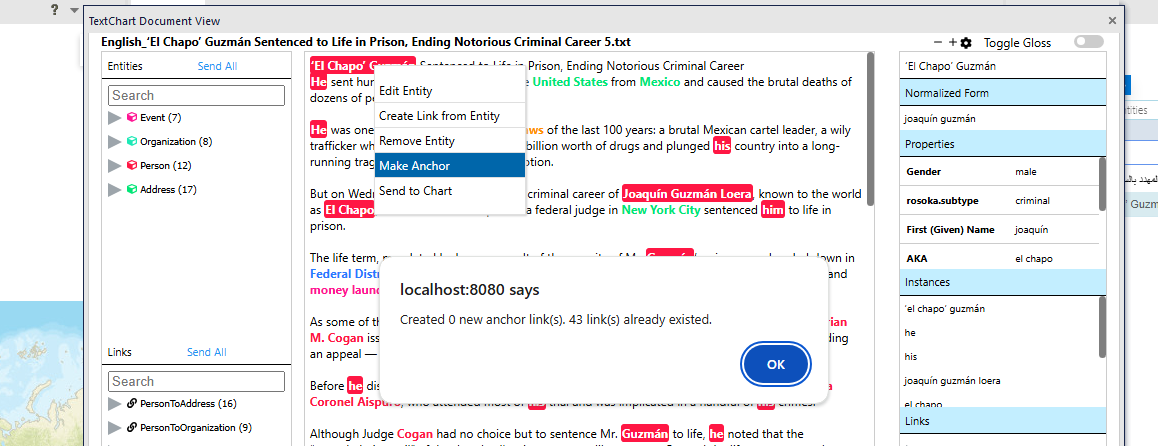1158x446 pixels.
Task: Open the help question mark icon
Action: coord(55,10)
